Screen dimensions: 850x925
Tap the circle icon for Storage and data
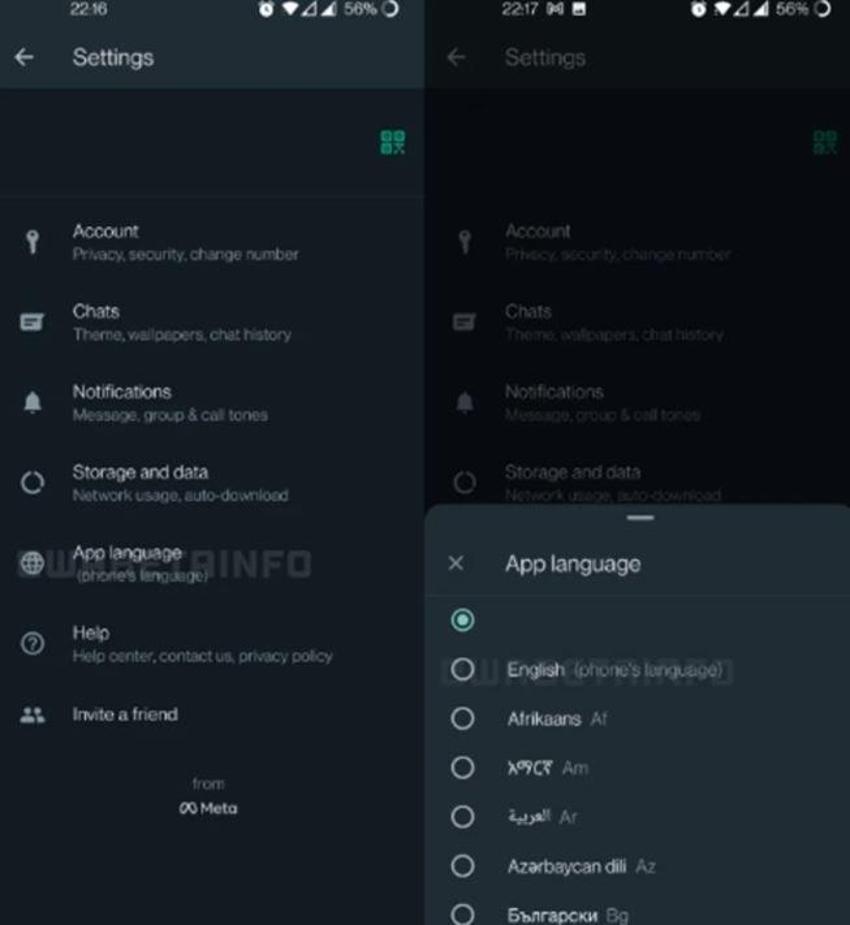pos(32,483)
